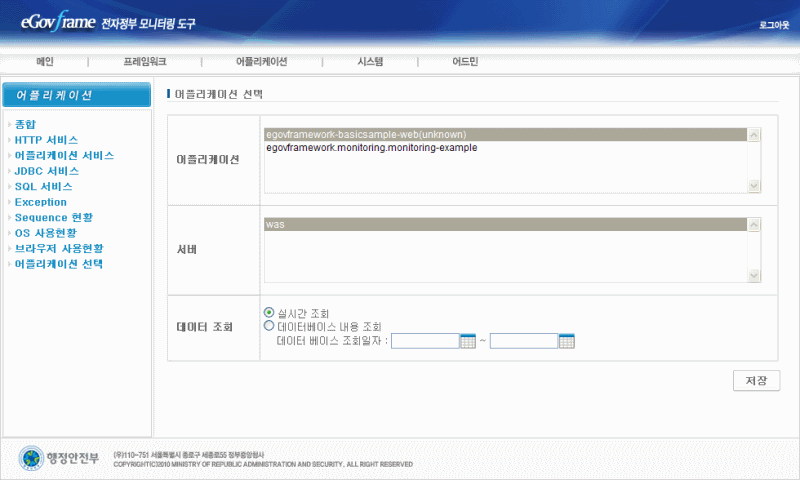Open 어드민 top menu
800x480 pixels.
pyautogui.click(x=465, y=62)
